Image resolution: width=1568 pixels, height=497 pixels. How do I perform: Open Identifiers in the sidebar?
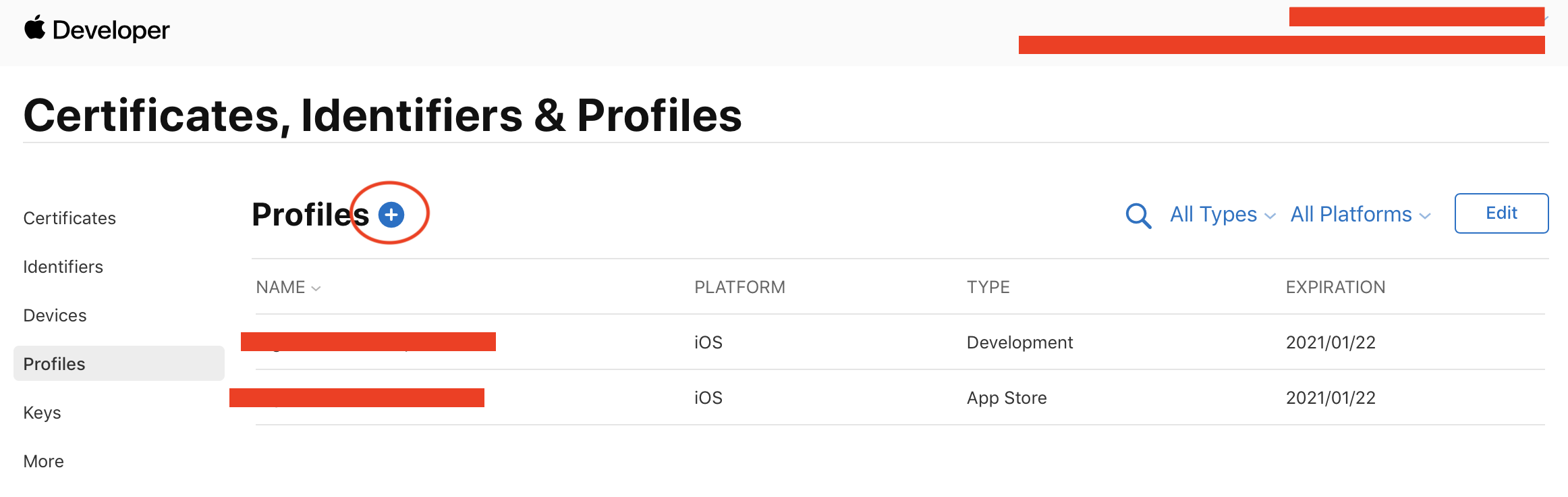pyautogui.click(x=63, y=267)
